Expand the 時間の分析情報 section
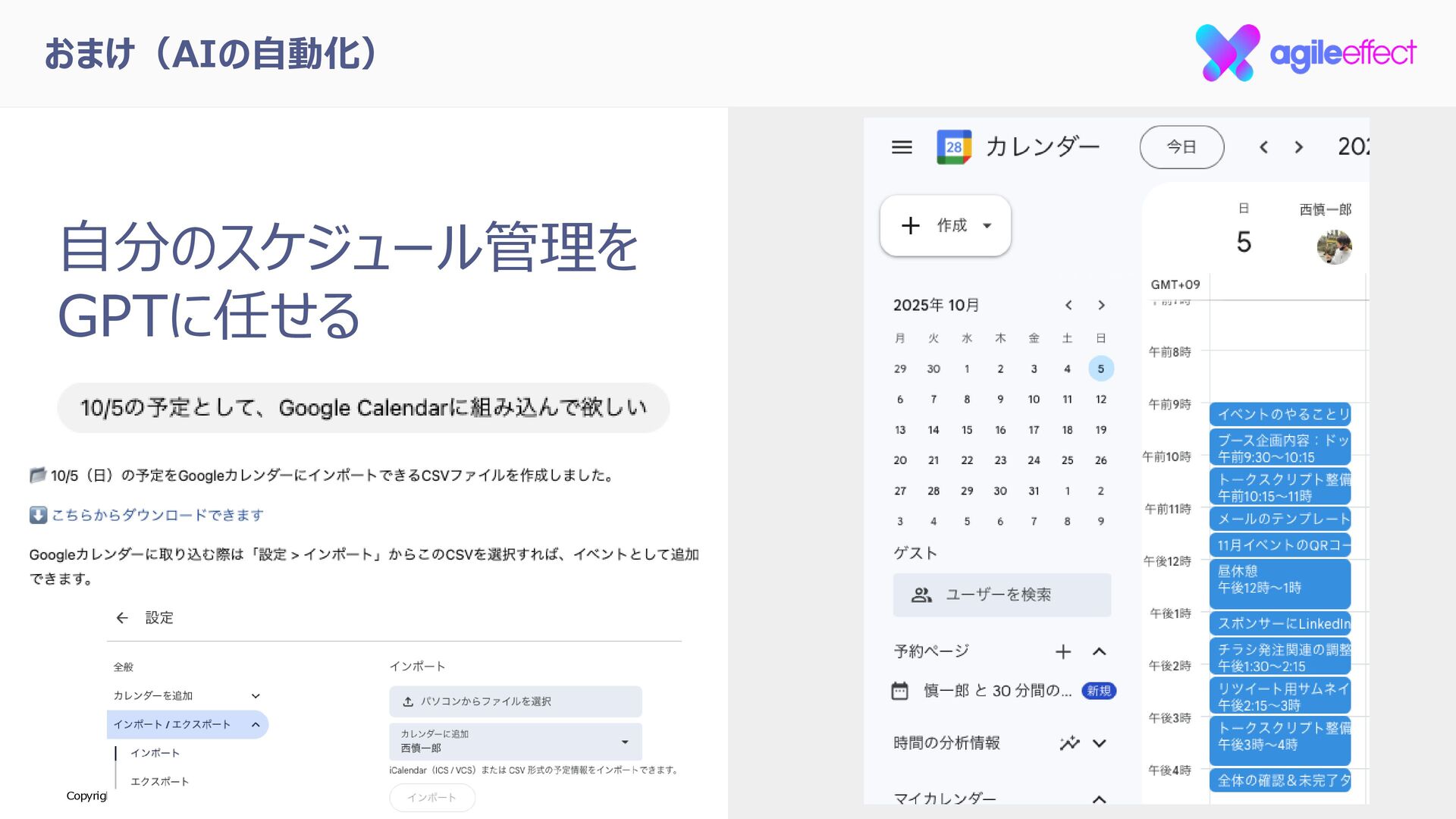 pos(1100,743)
